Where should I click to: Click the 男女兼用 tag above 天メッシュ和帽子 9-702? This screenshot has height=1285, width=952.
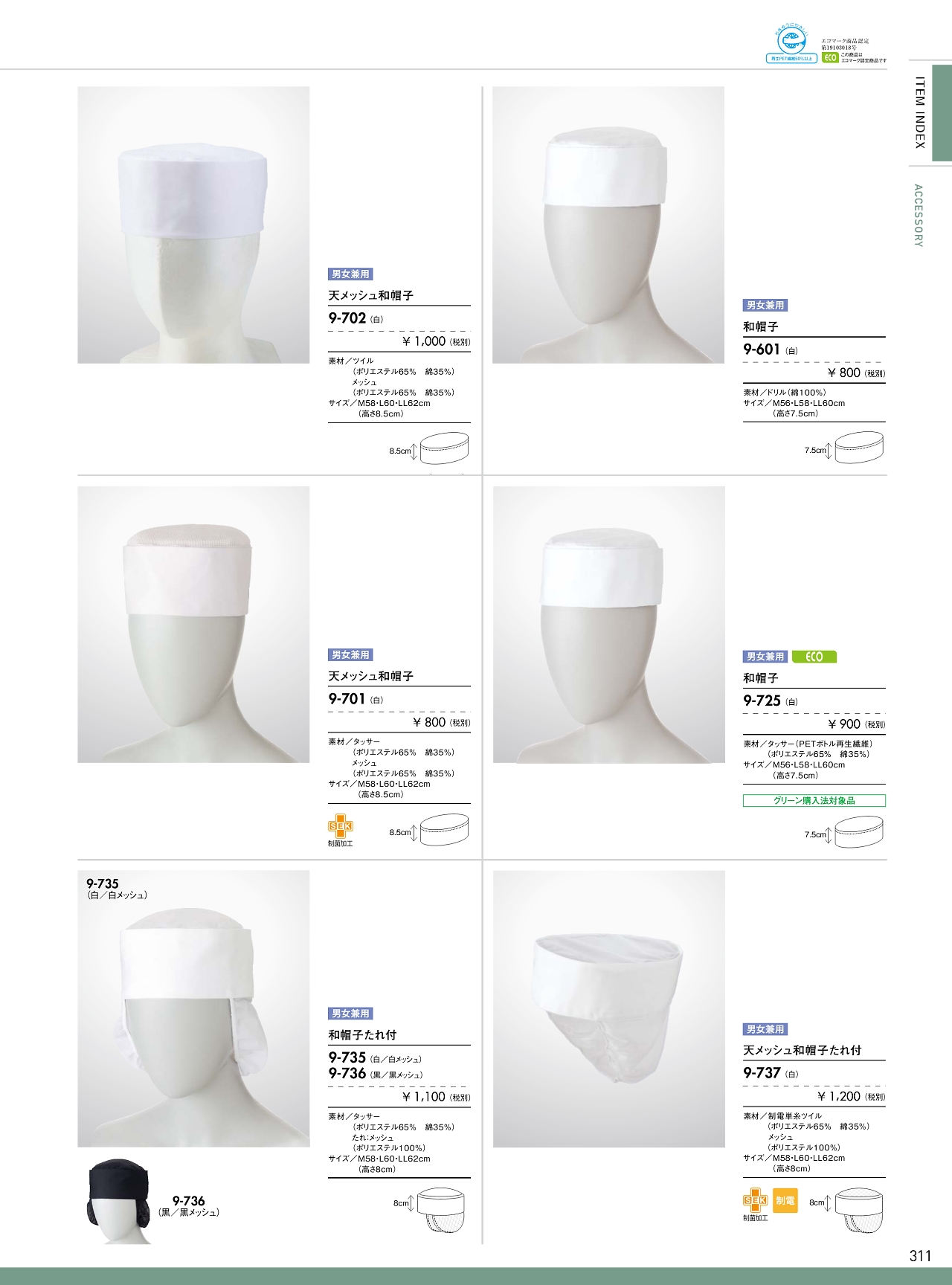point(350,274)
